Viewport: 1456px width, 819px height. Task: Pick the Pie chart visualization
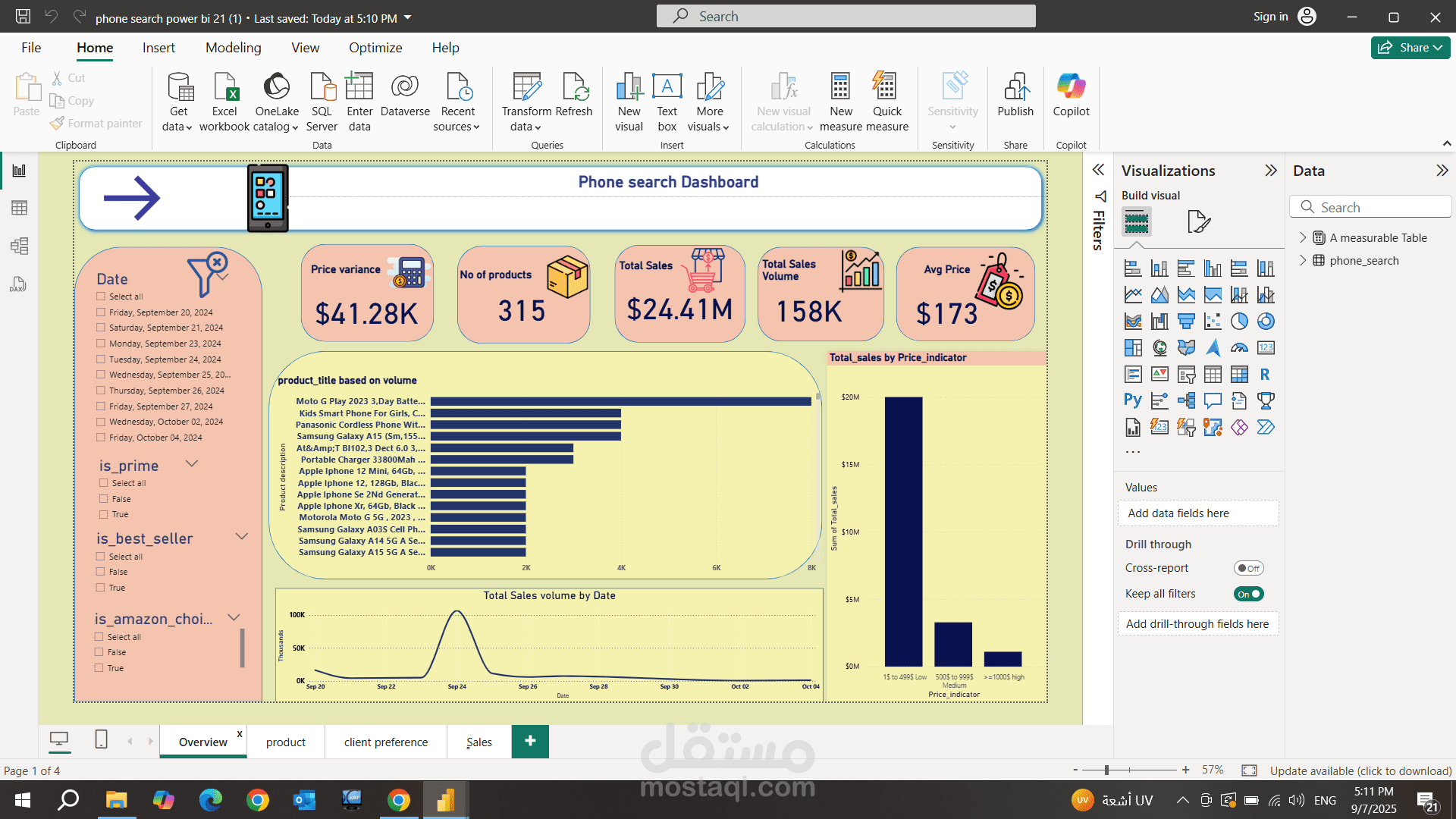click(x=1239, y=322)
